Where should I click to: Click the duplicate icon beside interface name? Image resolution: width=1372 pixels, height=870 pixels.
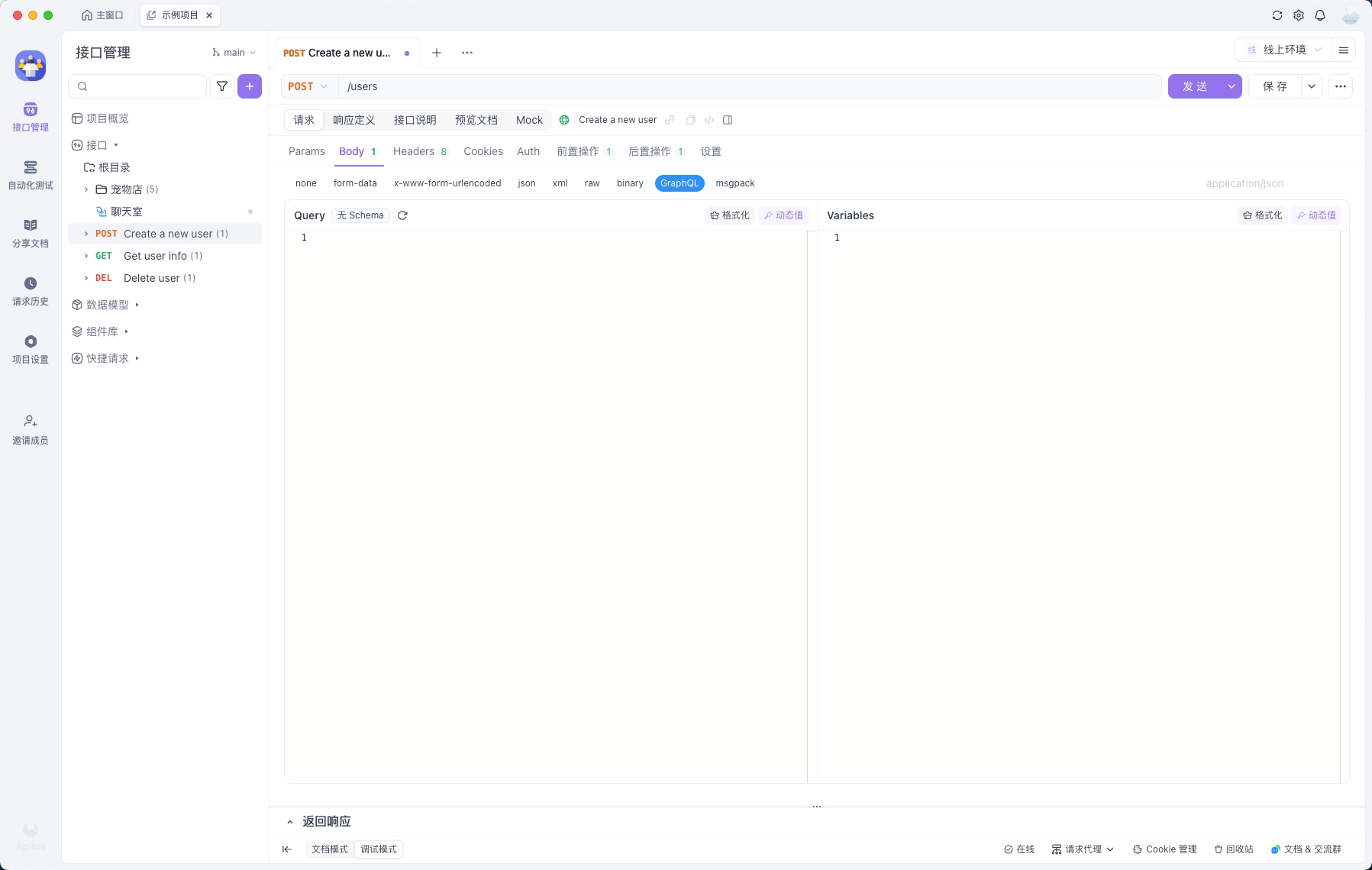690,120
